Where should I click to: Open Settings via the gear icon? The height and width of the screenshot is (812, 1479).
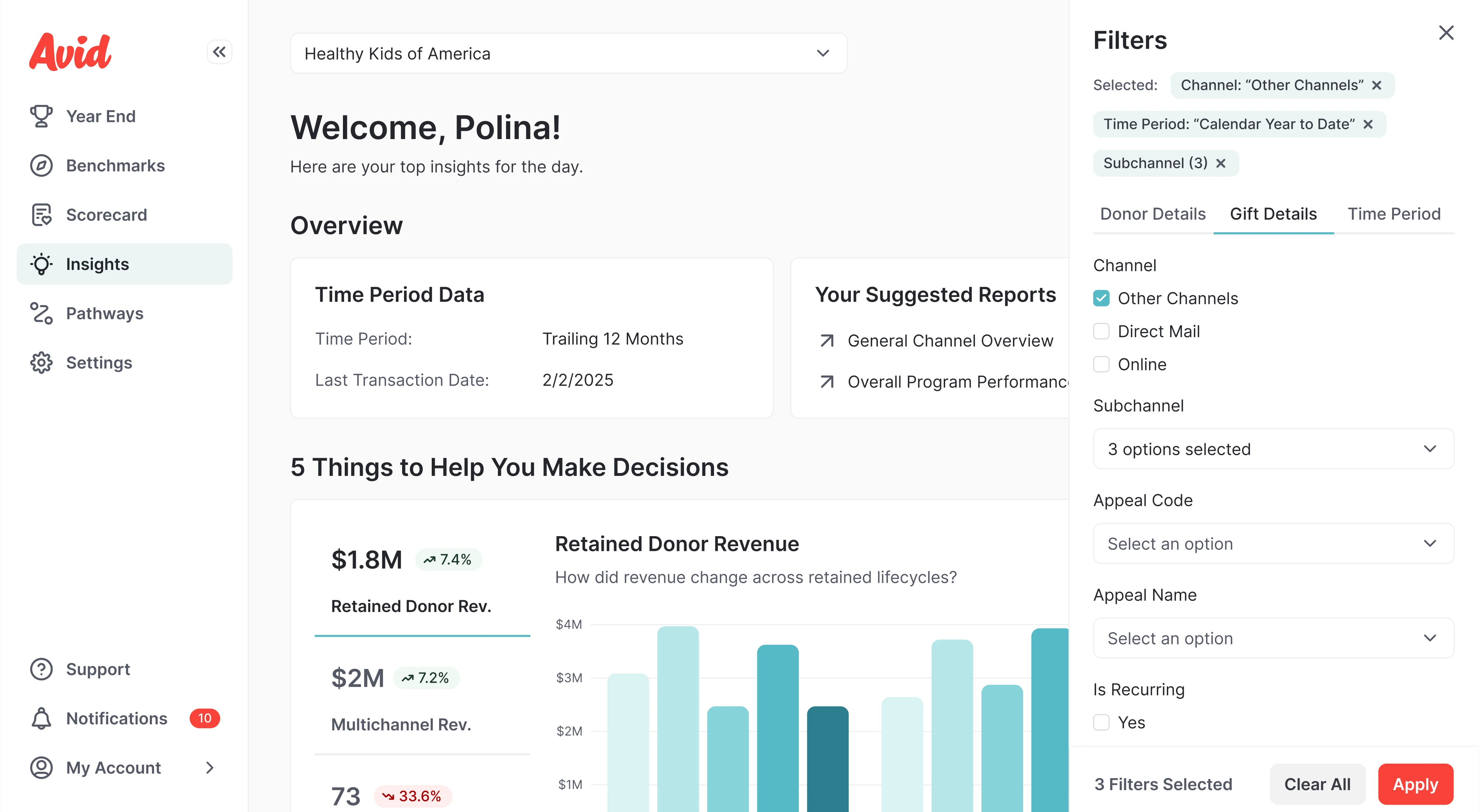pyautogui.click(x=41, y=363)
